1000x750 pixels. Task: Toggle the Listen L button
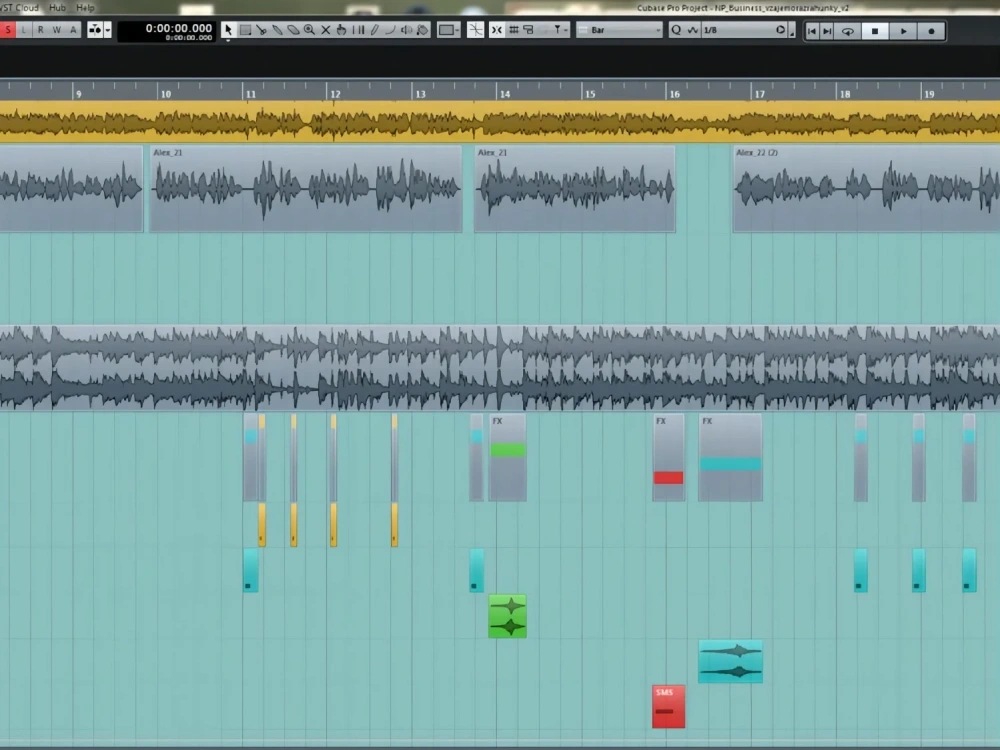24,30
